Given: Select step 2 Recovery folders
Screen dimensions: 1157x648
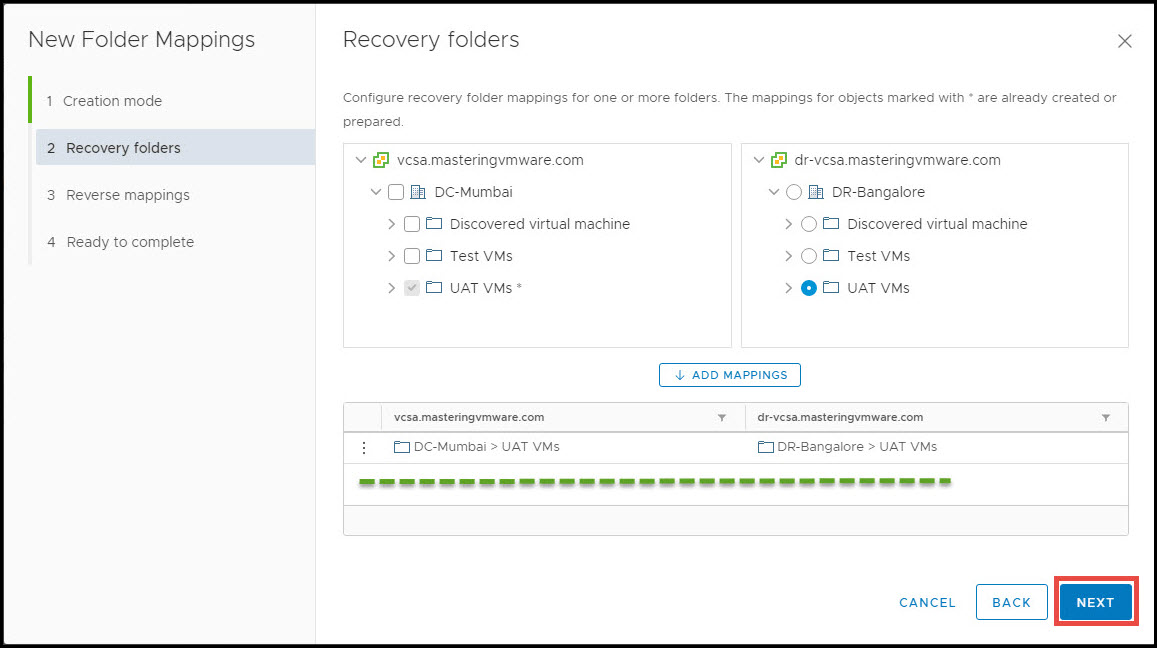Looking at the screenshot, I should pos(176,148).
